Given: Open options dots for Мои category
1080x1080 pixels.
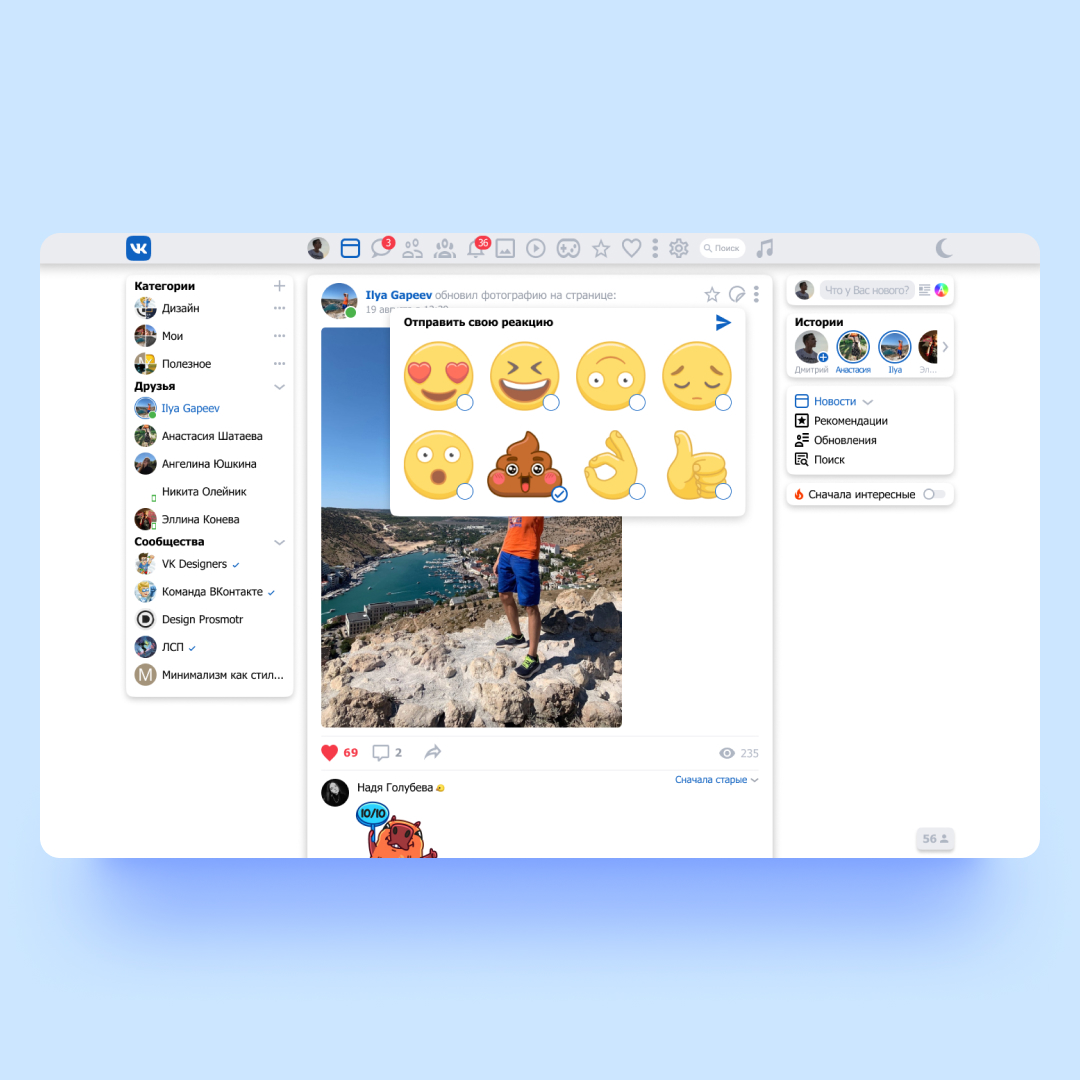Looking at the screenshot, I should click(279, 335).
